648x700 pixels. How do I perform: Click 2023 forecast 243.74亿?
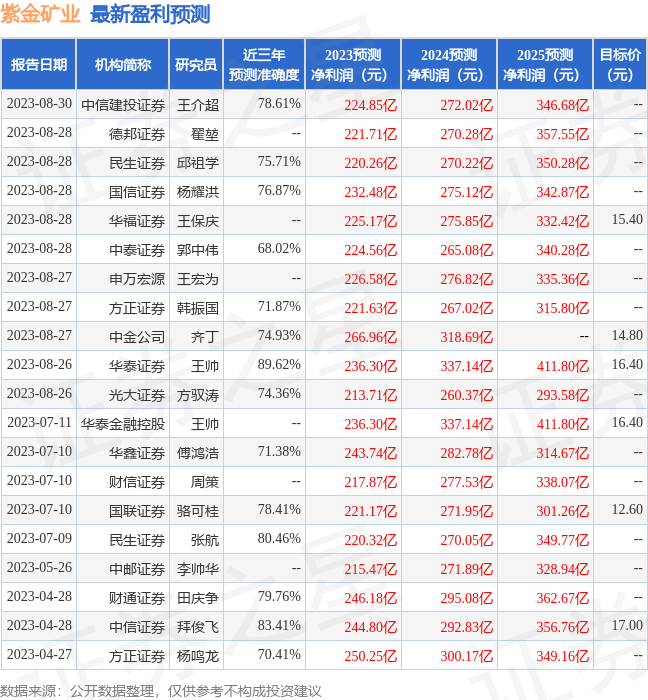click(370, 453)
